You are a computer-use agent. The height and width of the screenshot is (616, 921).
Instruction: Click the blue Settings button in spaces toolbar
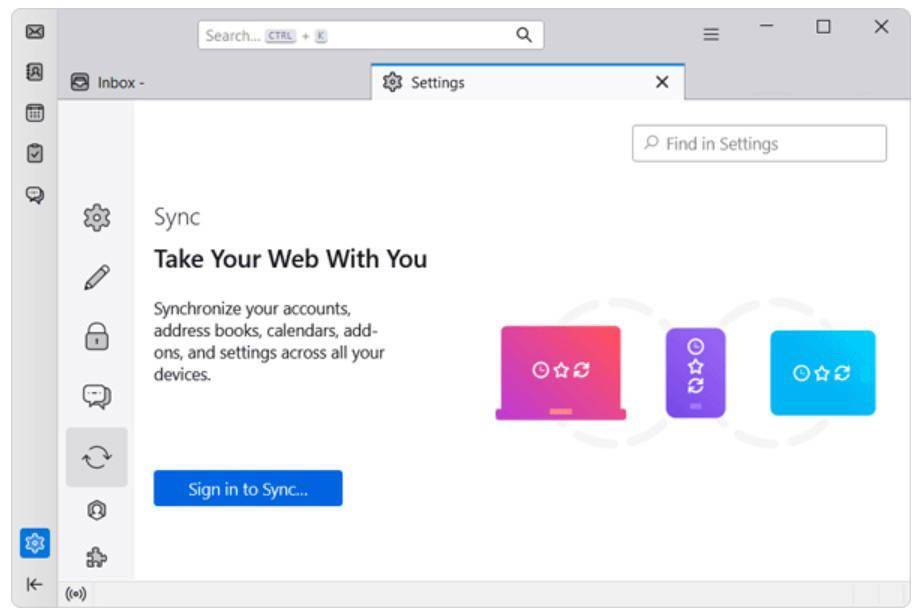click(35, 543)
